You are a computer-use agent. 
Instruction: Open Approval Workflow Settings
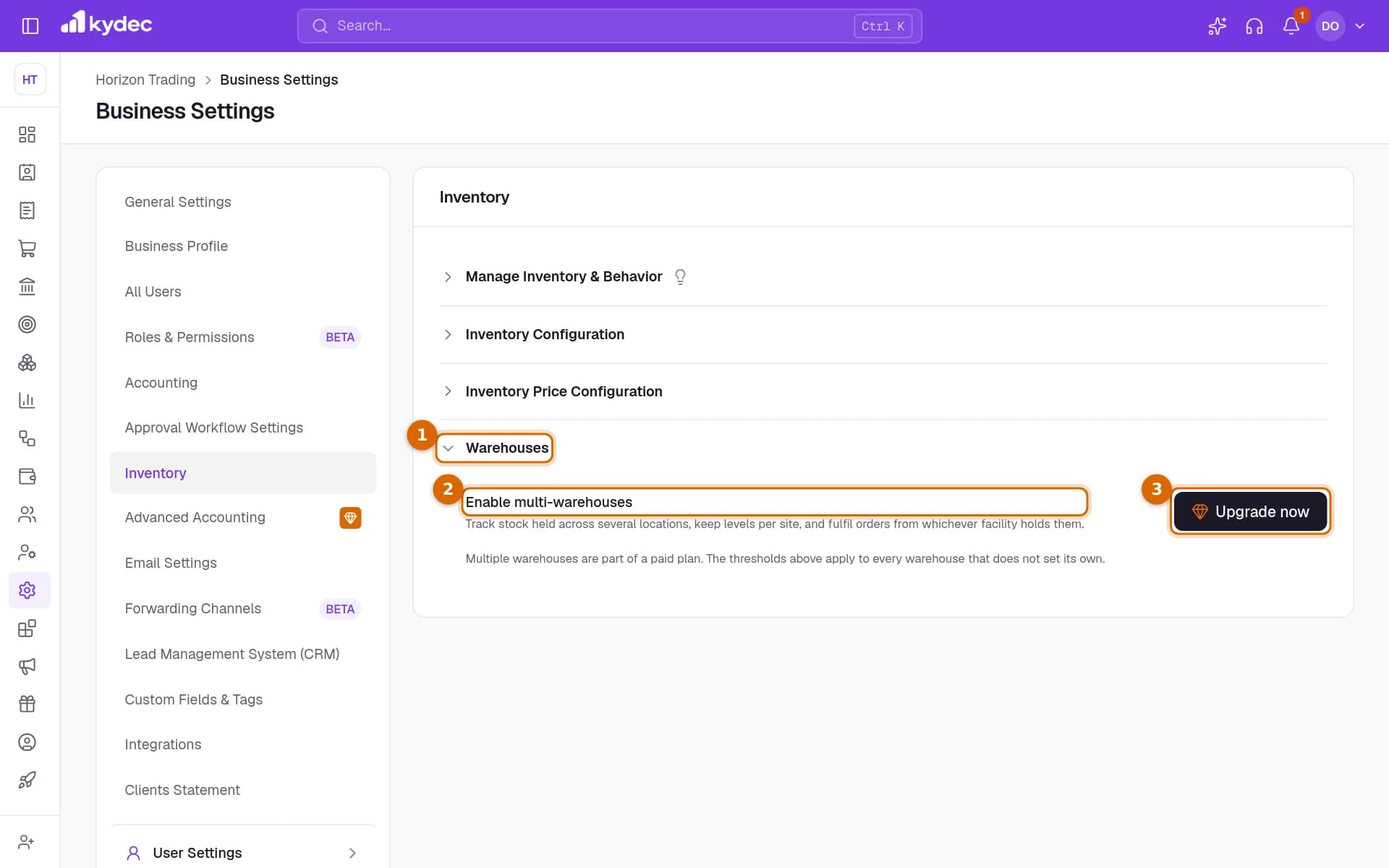click(213, 427)
